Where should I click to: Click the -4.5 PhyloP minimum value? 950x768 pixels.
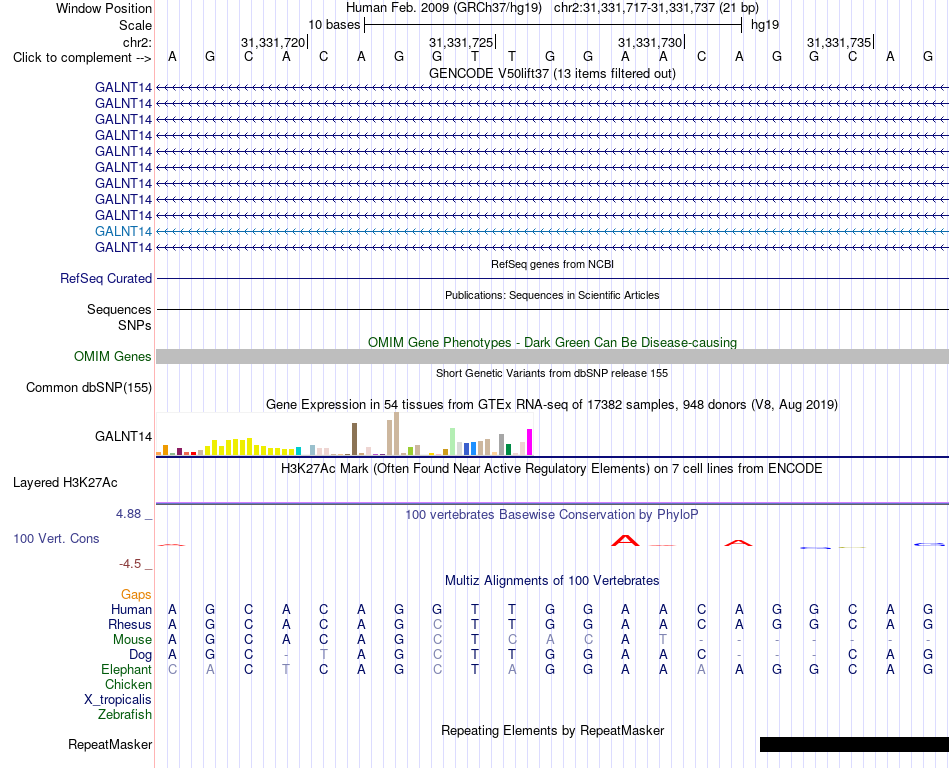130,564
